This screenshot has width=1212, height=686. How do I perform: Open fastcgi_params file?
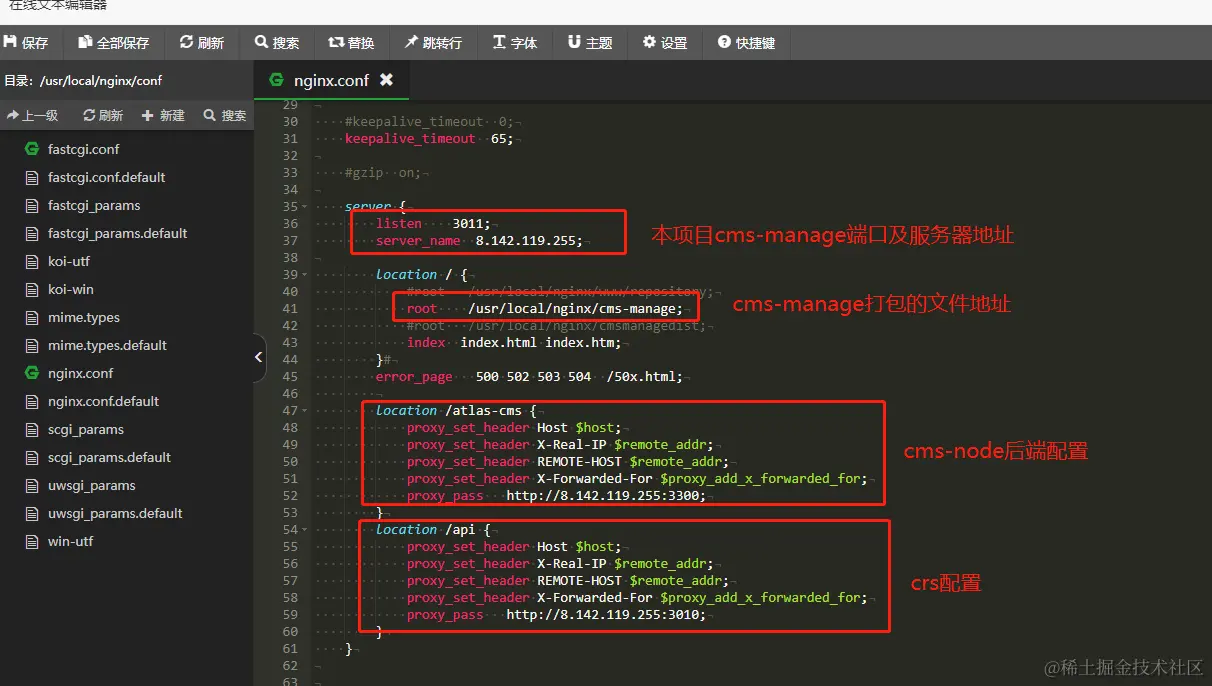pos(94,205)
